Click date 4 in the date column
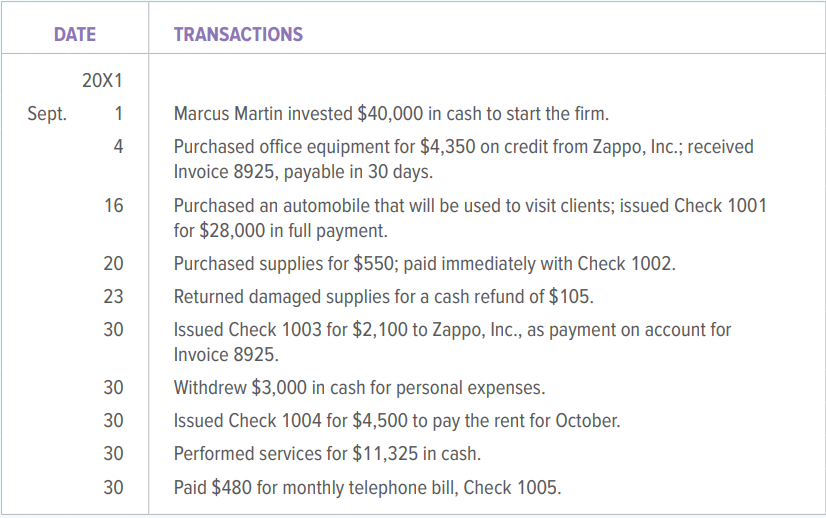This screenshot has height=518, width=826. pyautogui.click(x=119, y=146)
